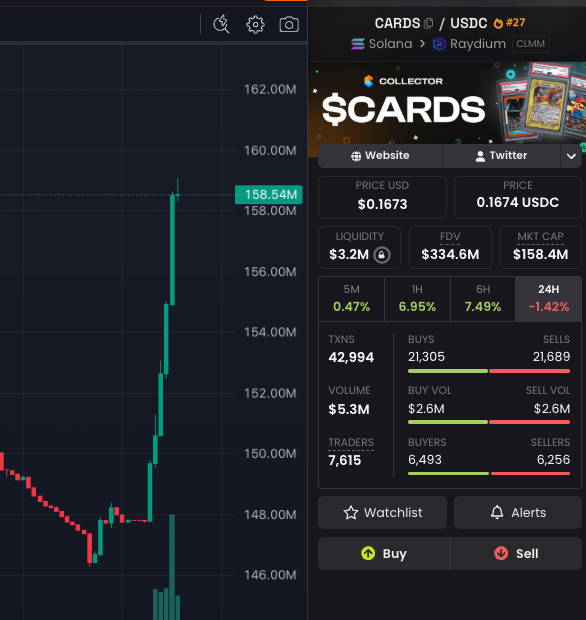
Task: Select the 24H timeframe tab
Action: [548, 299]
